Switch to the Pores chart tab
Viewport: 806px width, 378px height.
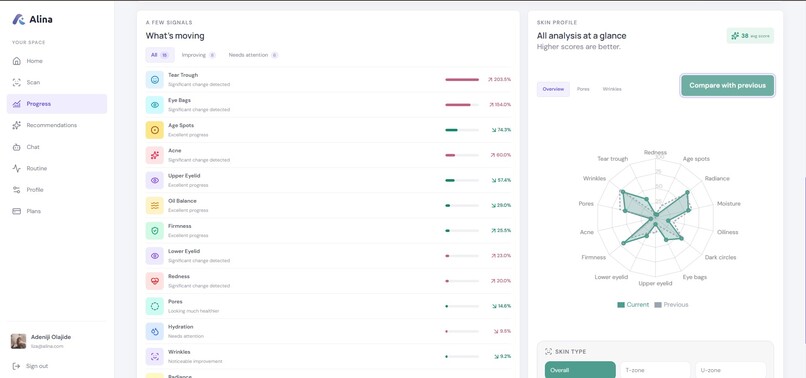point(583,89)
